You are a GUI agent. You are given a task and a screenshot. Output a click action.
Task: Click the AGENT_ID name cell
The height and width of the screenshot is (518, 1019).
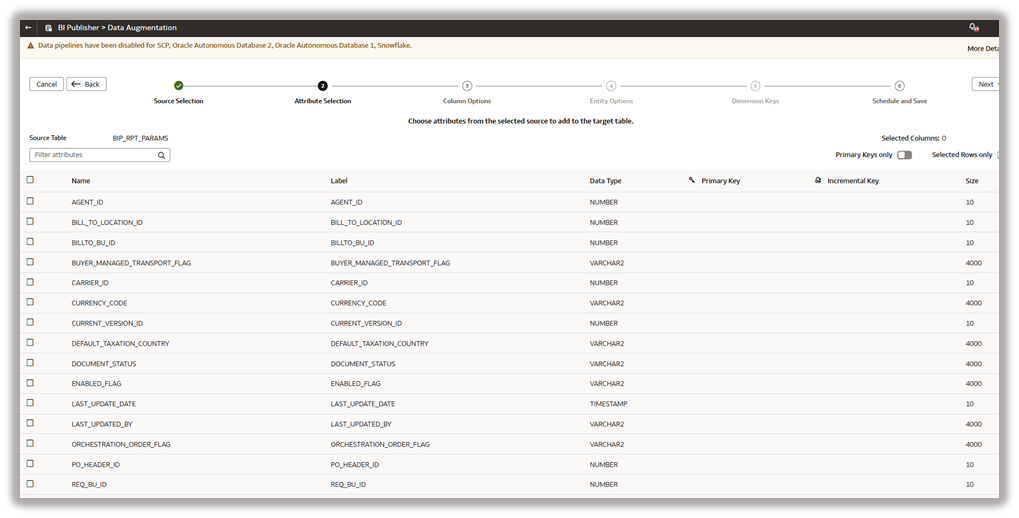(x=87, y=202)
